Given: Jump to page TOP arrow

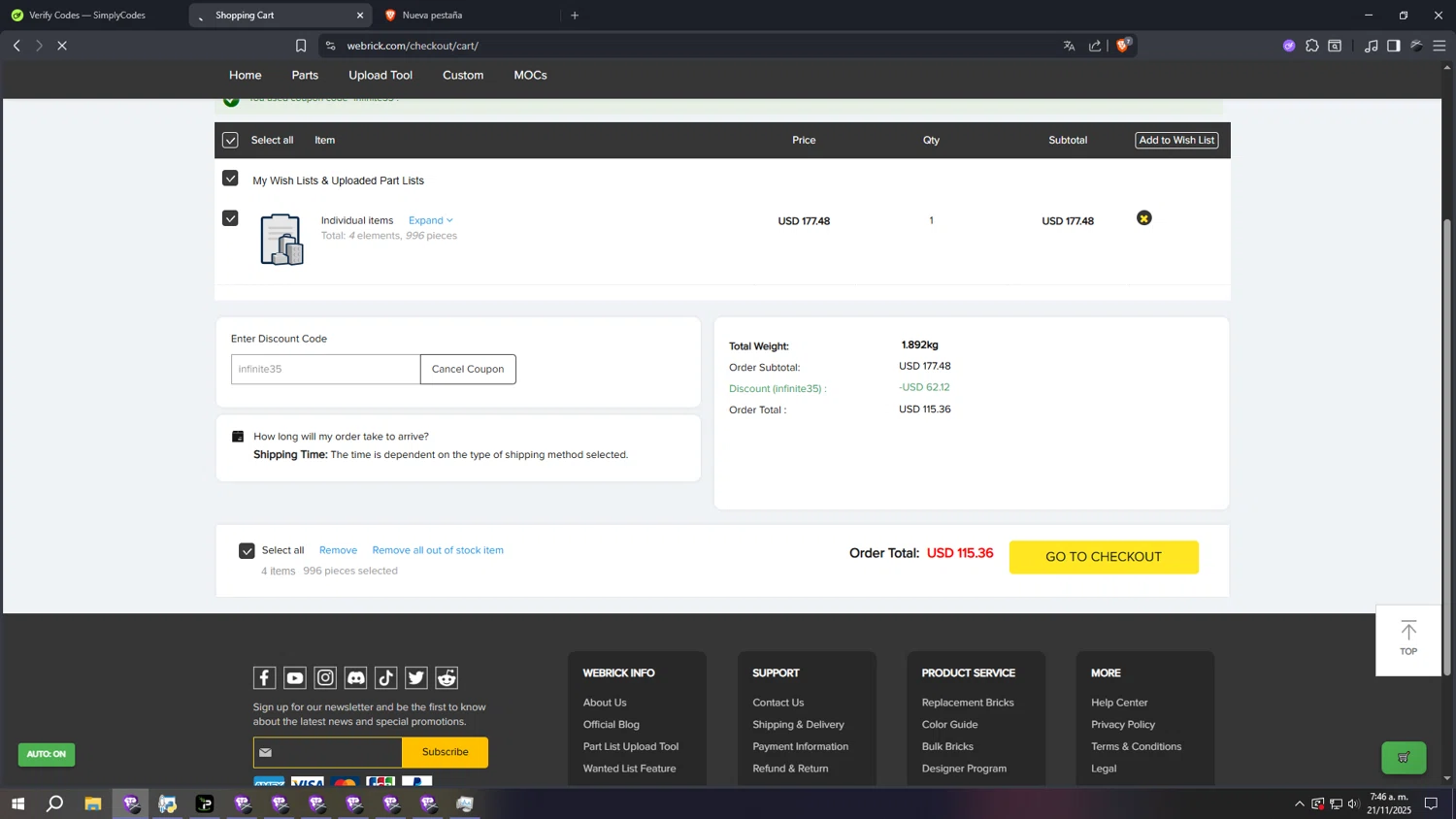Looking at the screenshot, I should (1408, 639).
